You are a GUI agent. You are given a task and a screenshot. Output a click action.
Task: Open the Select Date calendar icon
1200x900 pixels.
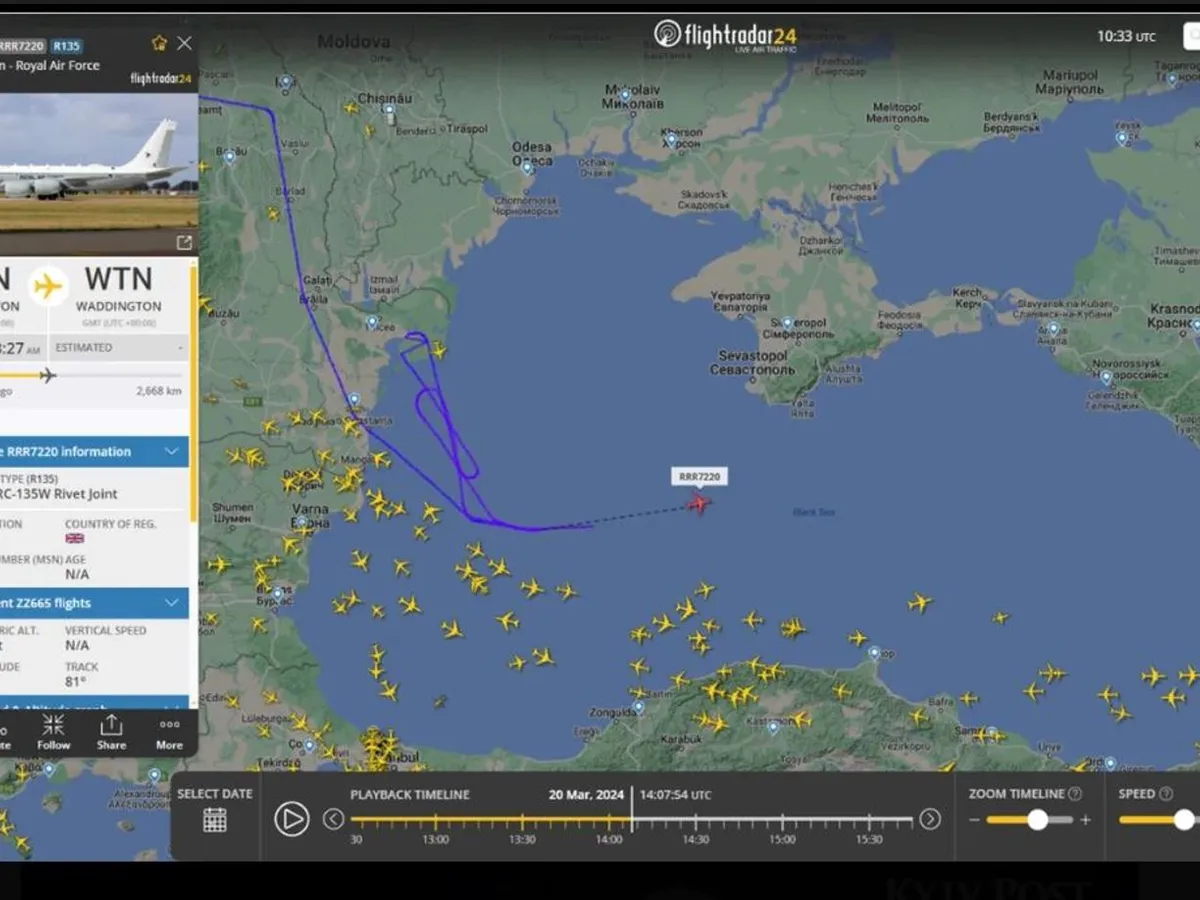(x=214, y=820)
